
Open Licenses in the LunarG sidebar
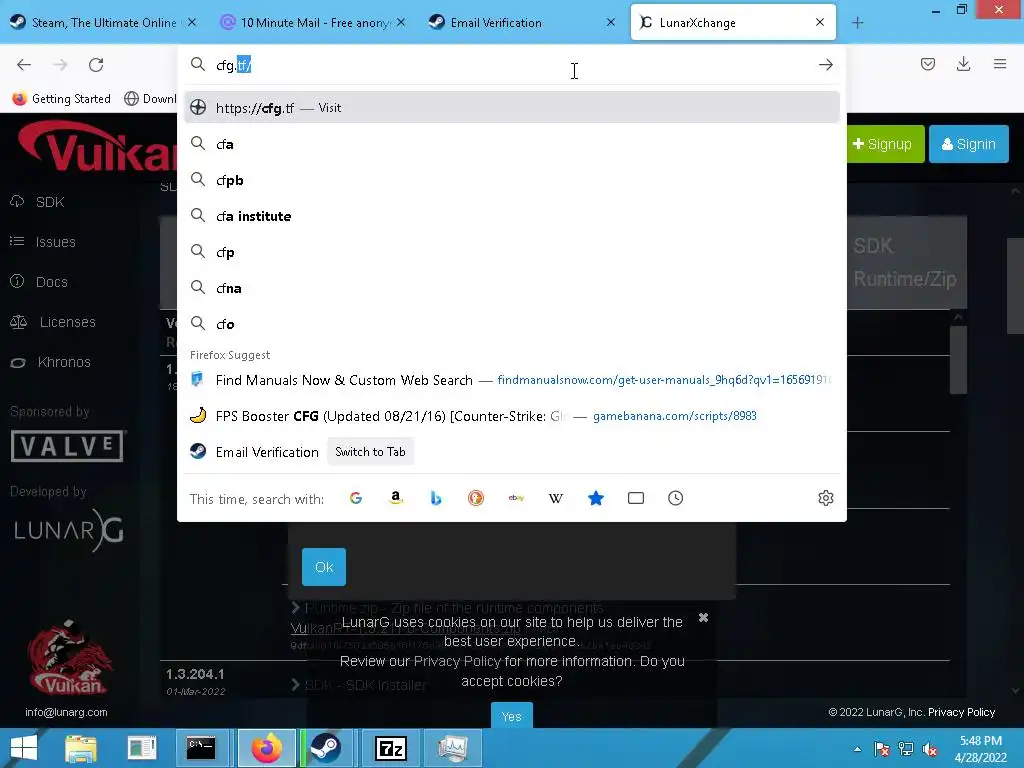(x=67, y=322)
